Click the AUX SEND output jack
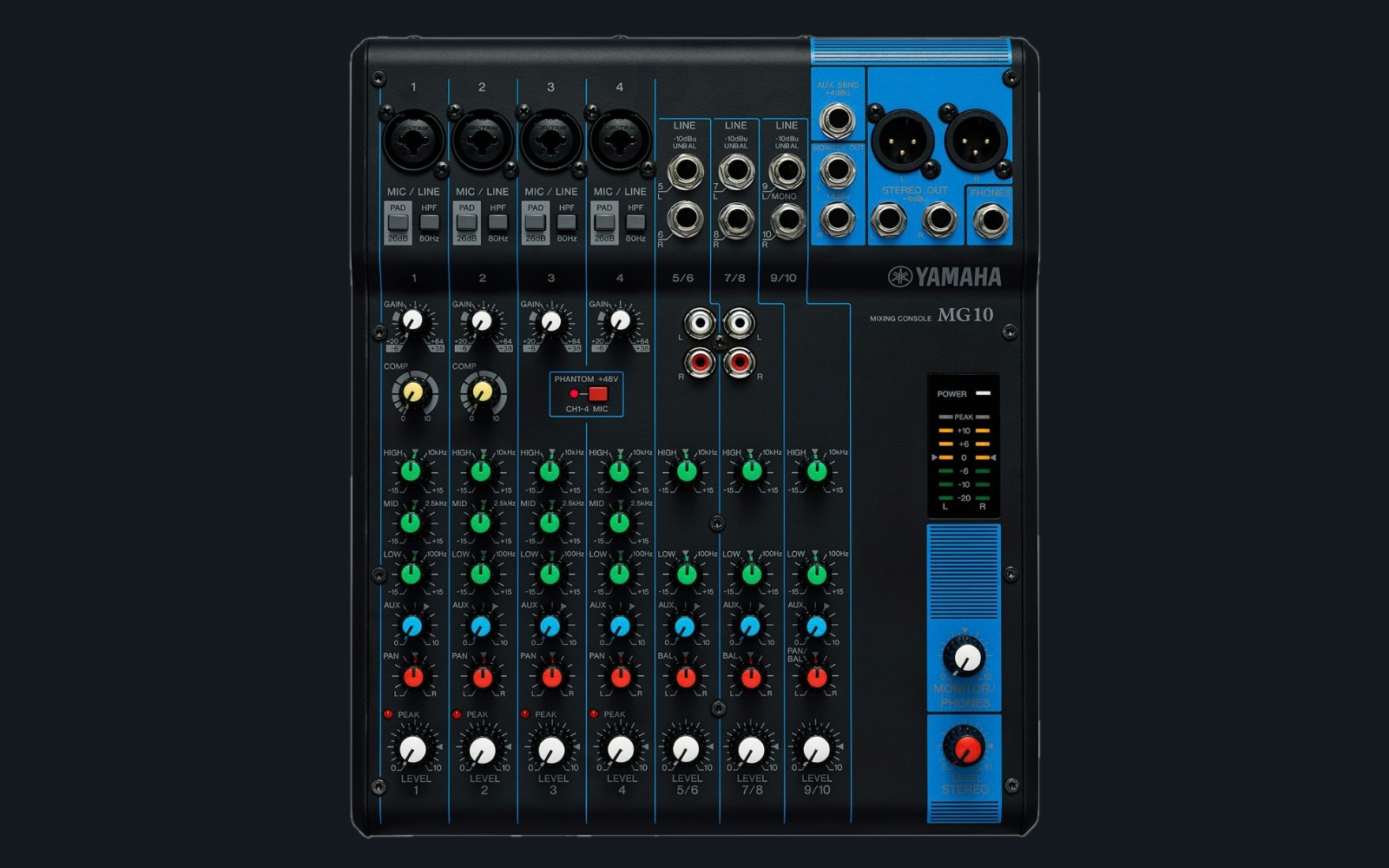The width and height of the screenshot is (1389, 868). (x=837, y=120)
